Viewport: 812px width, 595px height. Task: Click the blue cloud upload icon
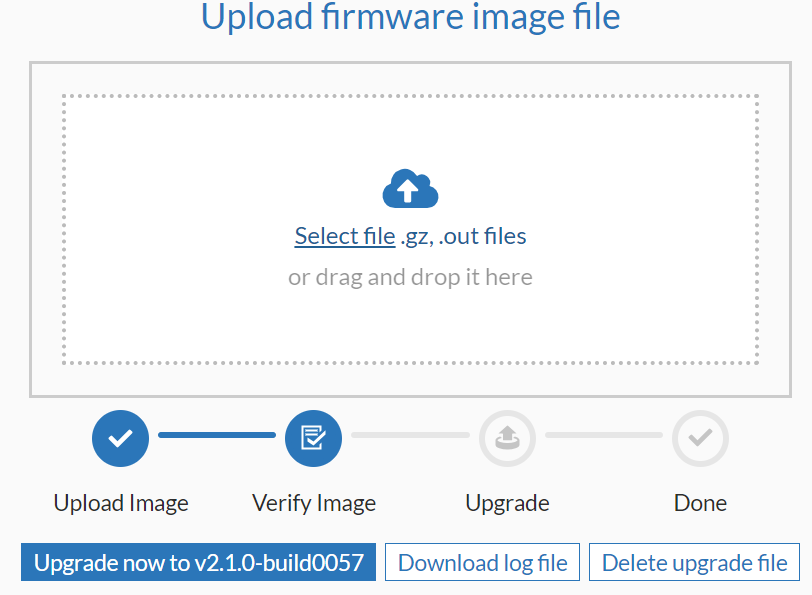tap(409, 188)
